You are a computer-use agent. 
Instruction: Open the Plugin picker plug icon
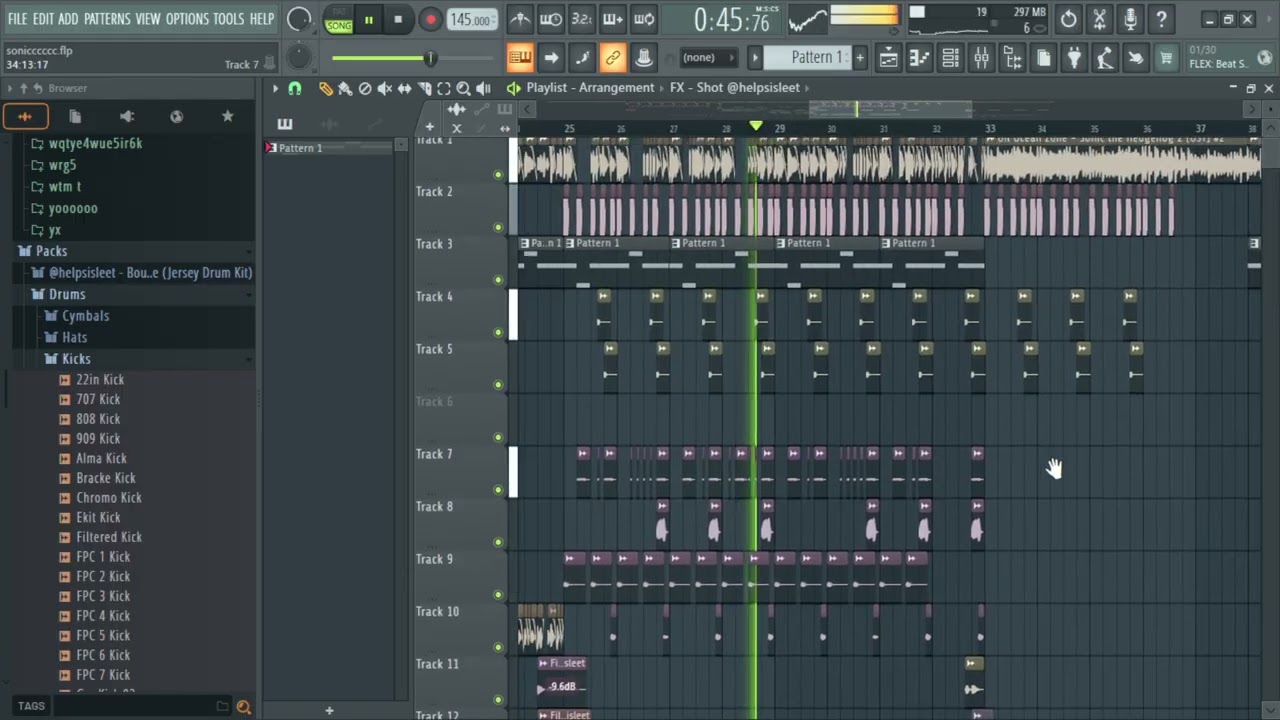point(1074,58)
